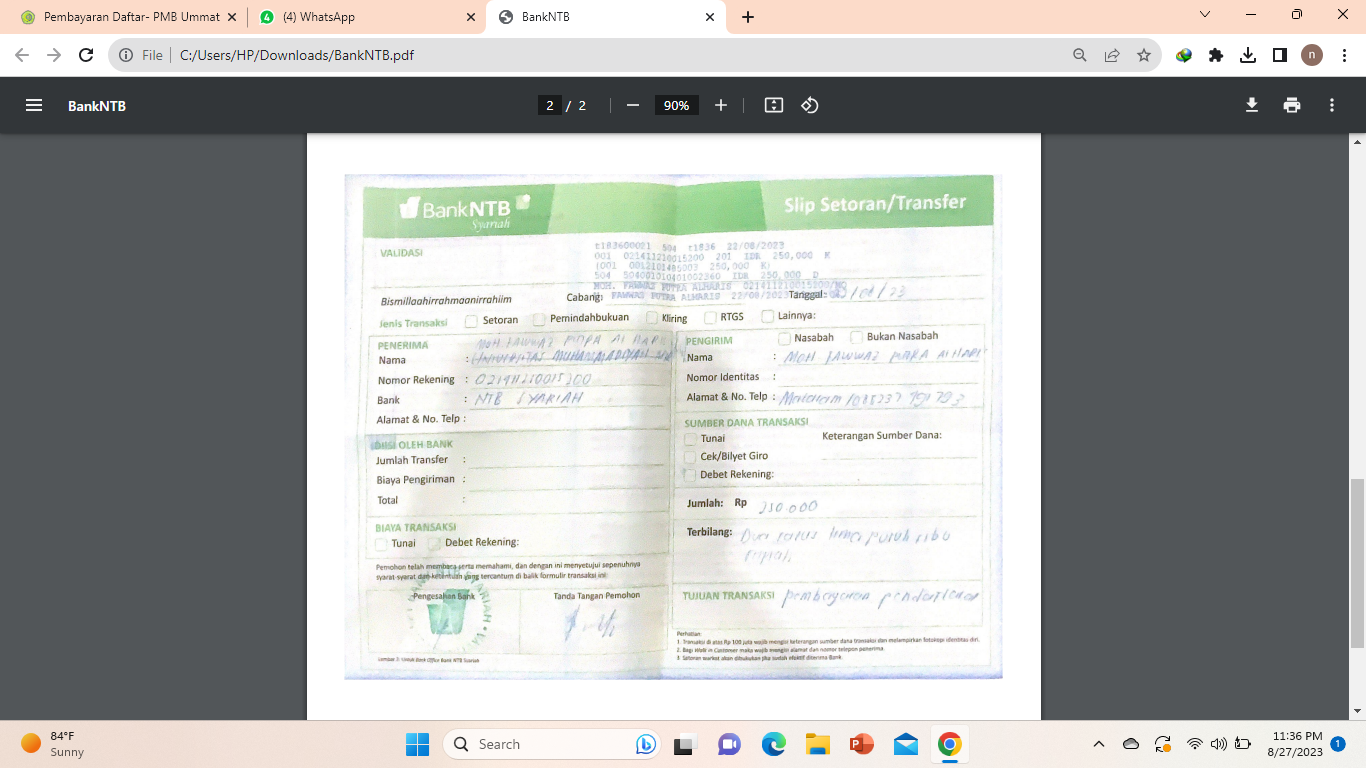The image size is (1366, 768).
Task: Print the PDF document
Action: click(x=1292, y=105)
